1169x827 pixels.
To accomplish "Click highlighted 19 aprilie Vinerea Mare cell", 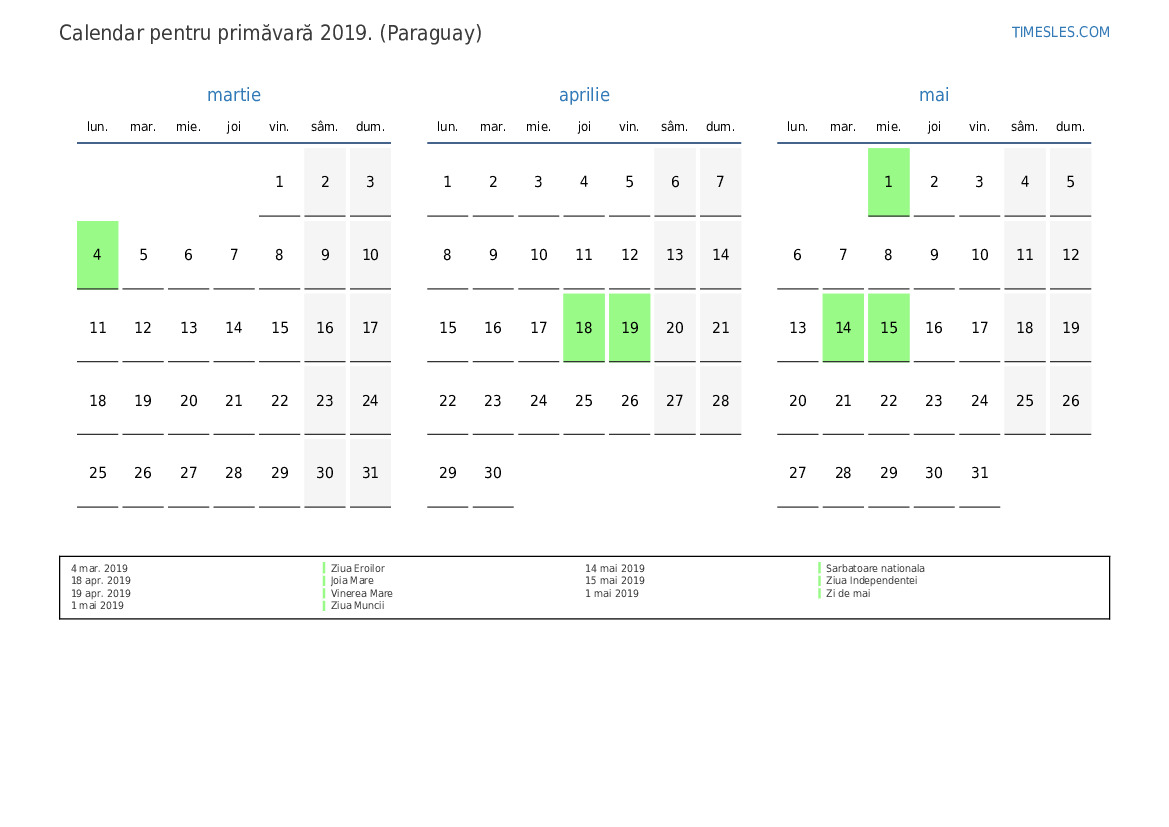I will click(x=629, y=328).
